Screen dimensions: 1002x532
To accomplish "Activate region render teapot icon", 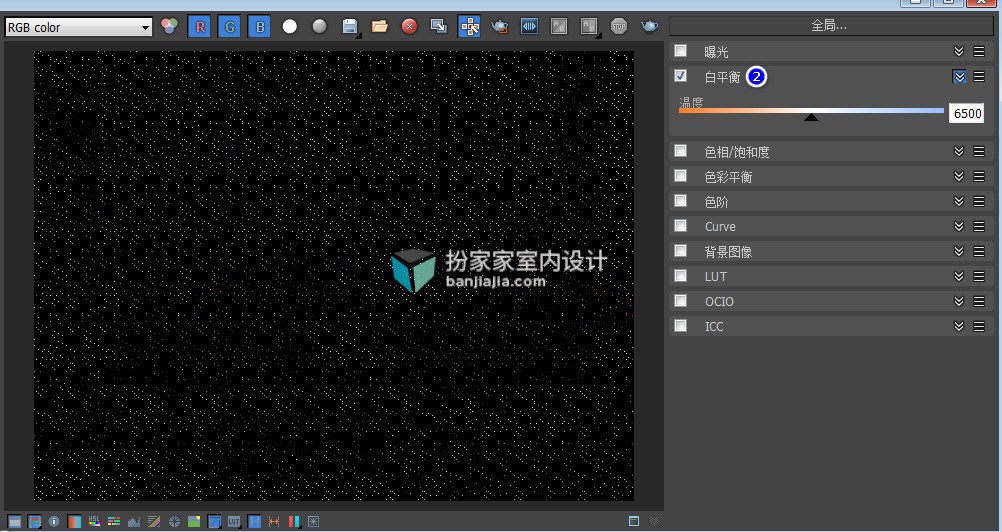I will click(499, 26).
